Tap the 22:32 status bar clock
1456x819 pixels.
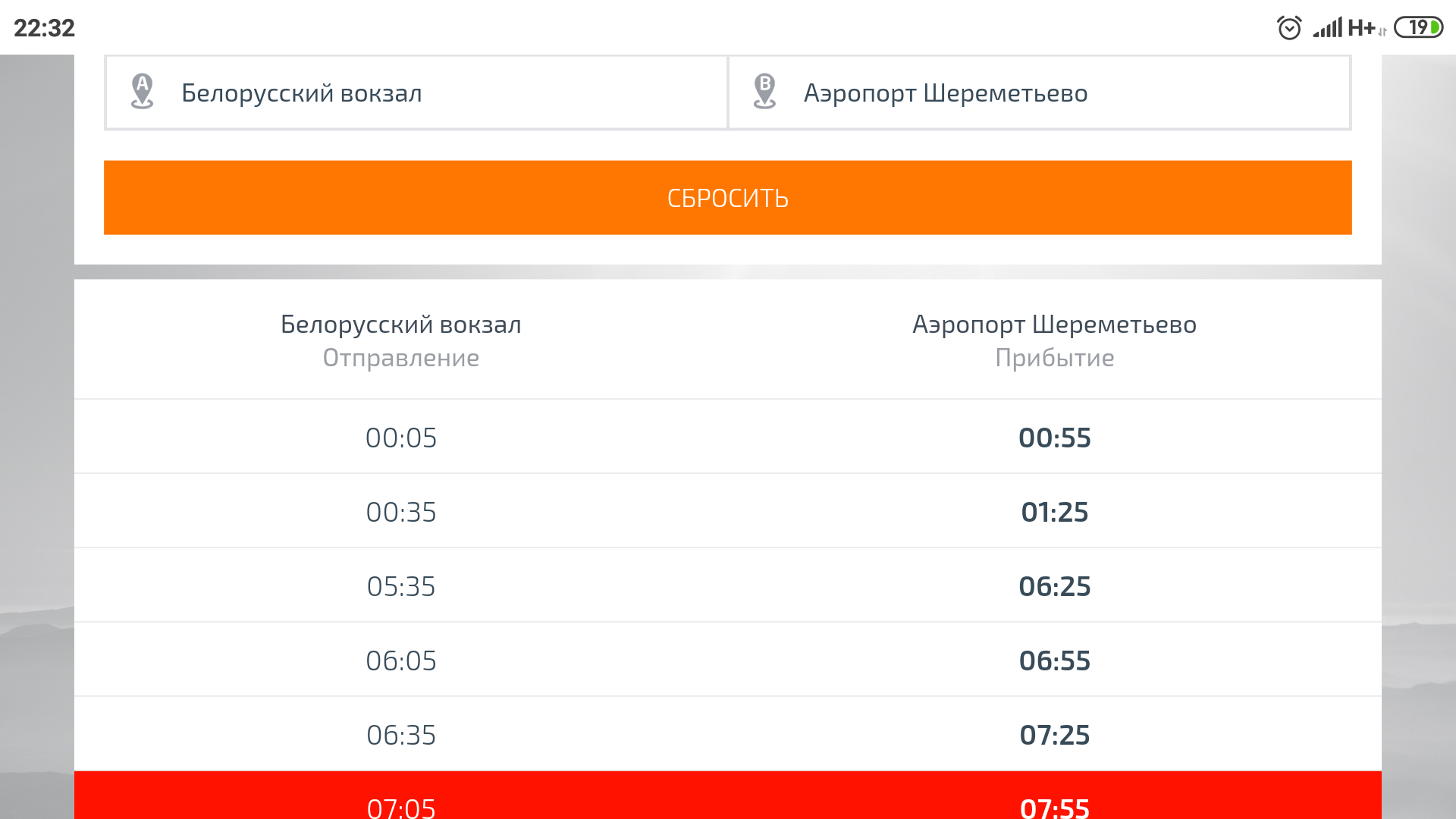(x=44, y=28)
